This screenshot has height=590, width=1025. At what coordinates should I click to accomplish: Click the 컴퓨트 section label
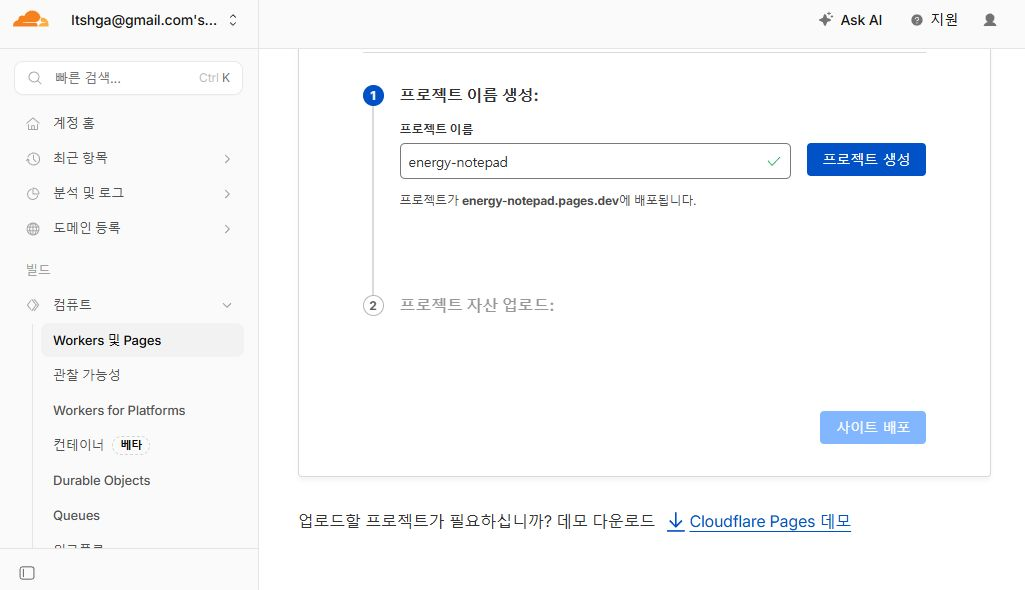pyautogui.click(x=72, y=304)
